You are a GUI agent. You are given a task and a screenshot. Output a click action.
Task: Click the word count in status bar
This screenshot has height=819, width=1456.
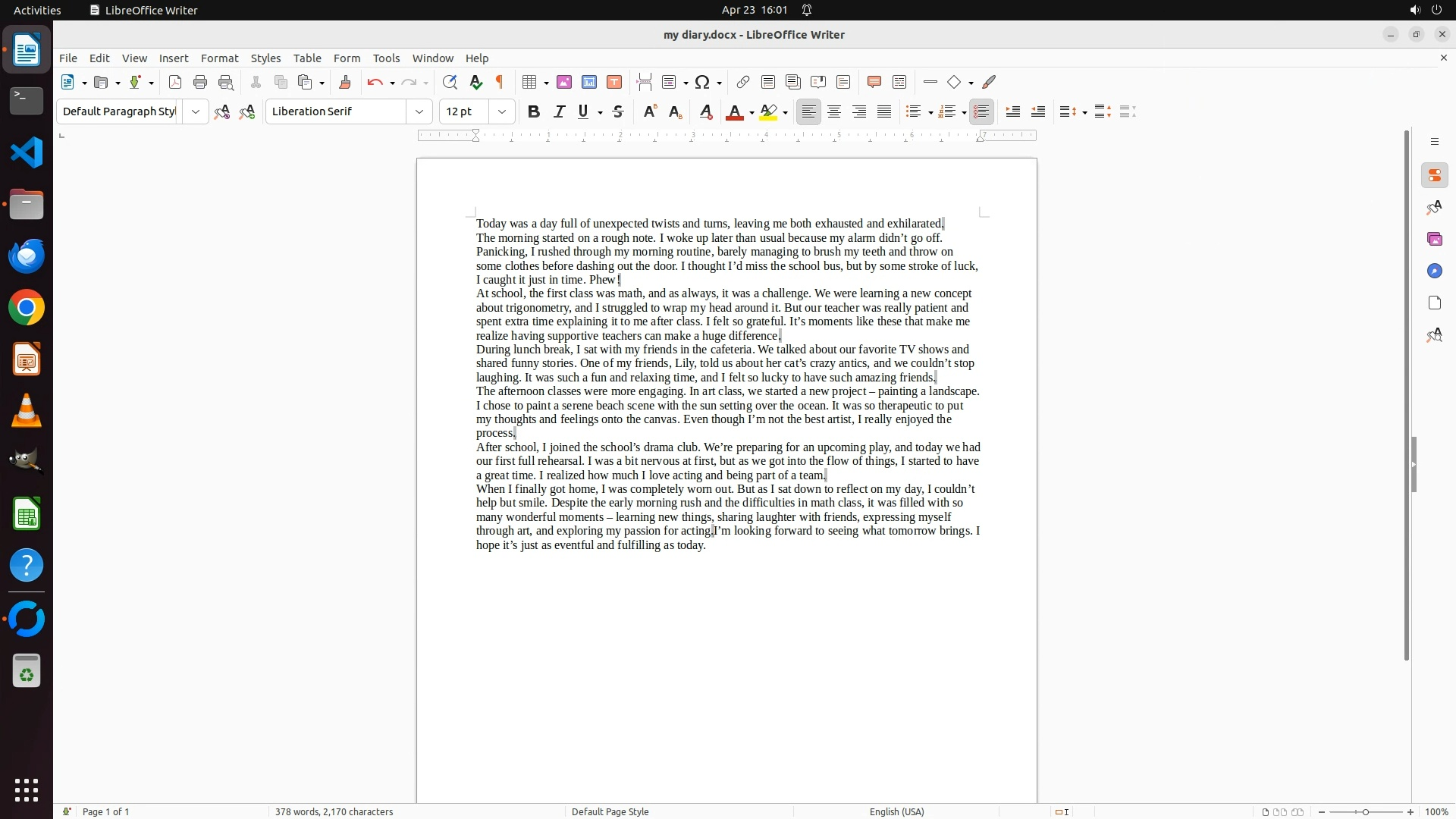pos(334,811)
